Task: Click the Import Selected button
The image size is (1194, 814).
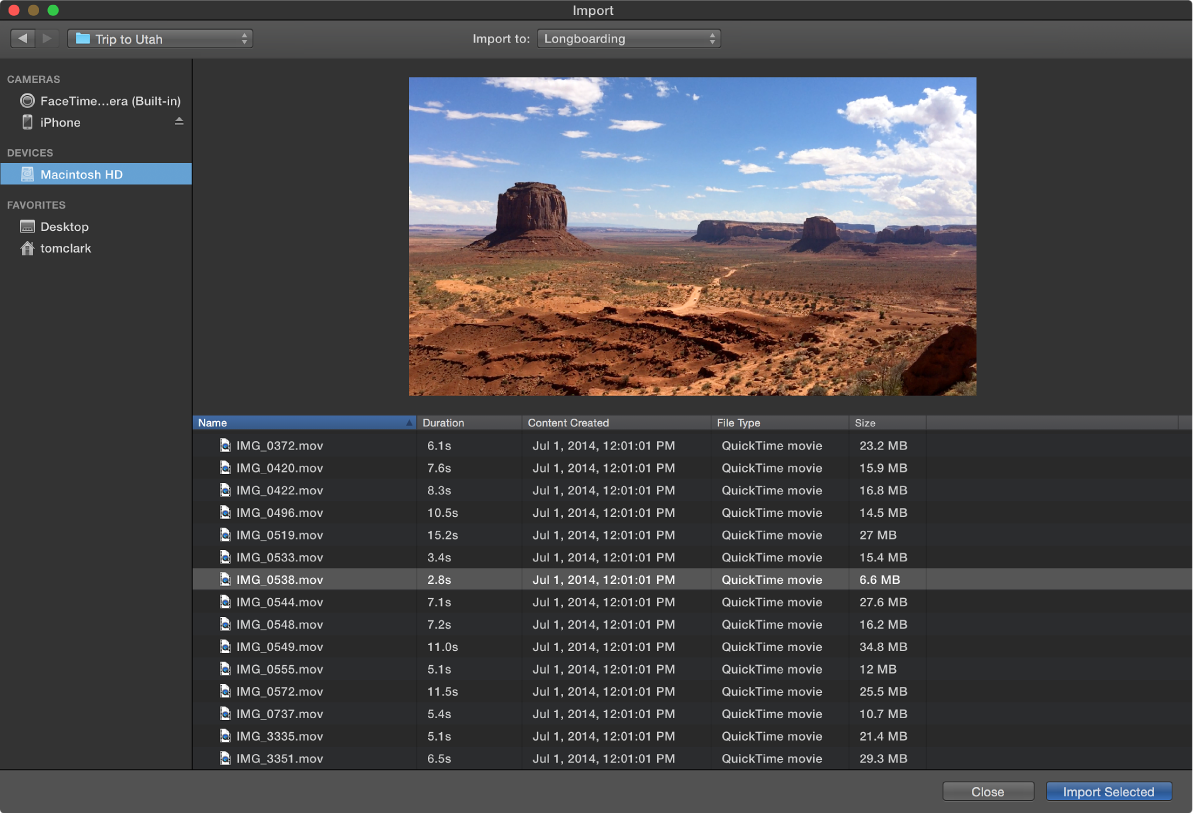Action: point(1108,791)
